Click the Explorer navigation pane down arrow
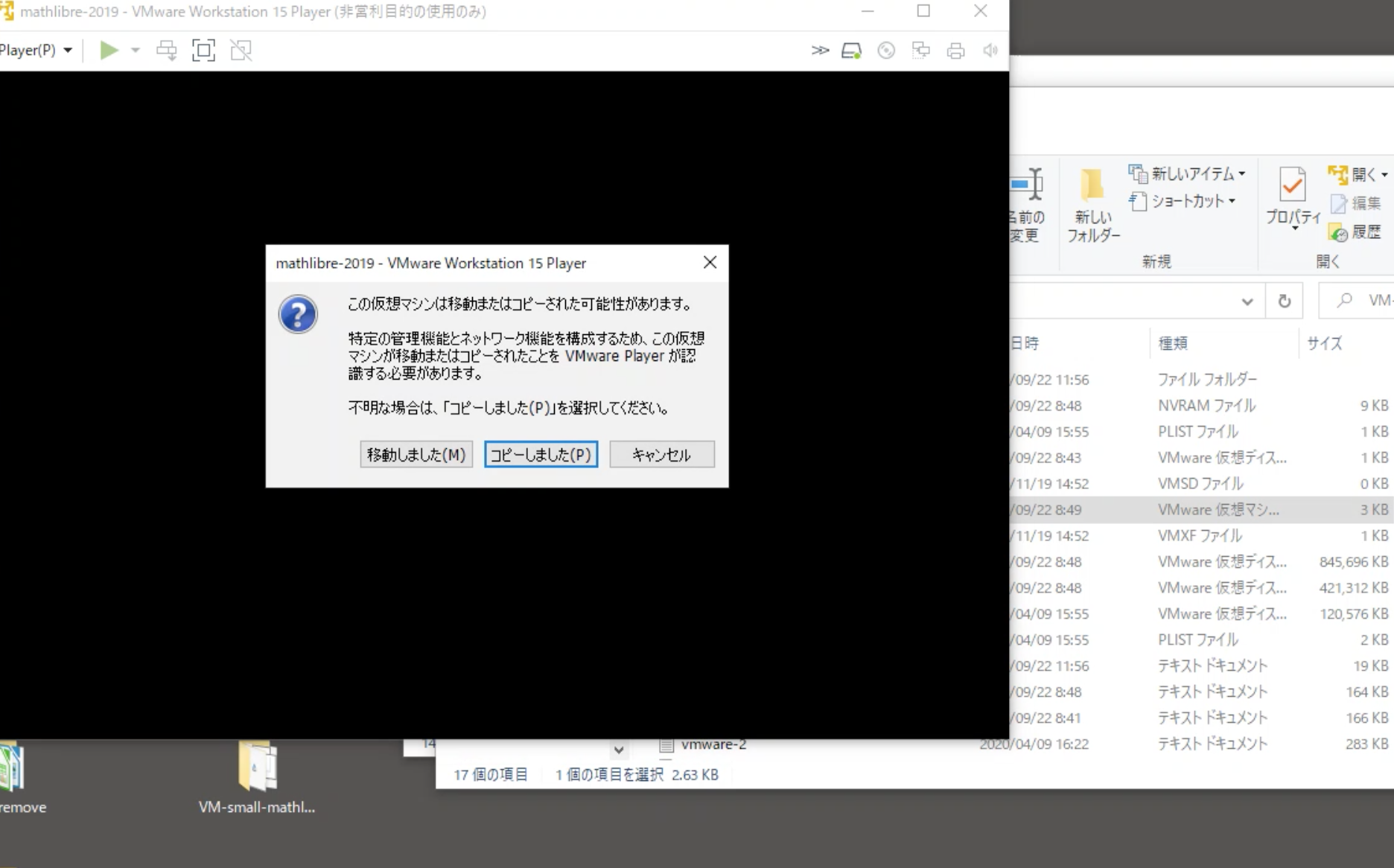This screenshot has width=1394, height=868. (618, 749)
